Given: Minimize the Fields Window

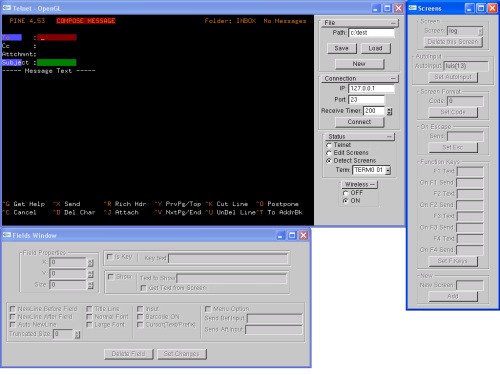Looking at the screenshot, I should pos(281,235).
